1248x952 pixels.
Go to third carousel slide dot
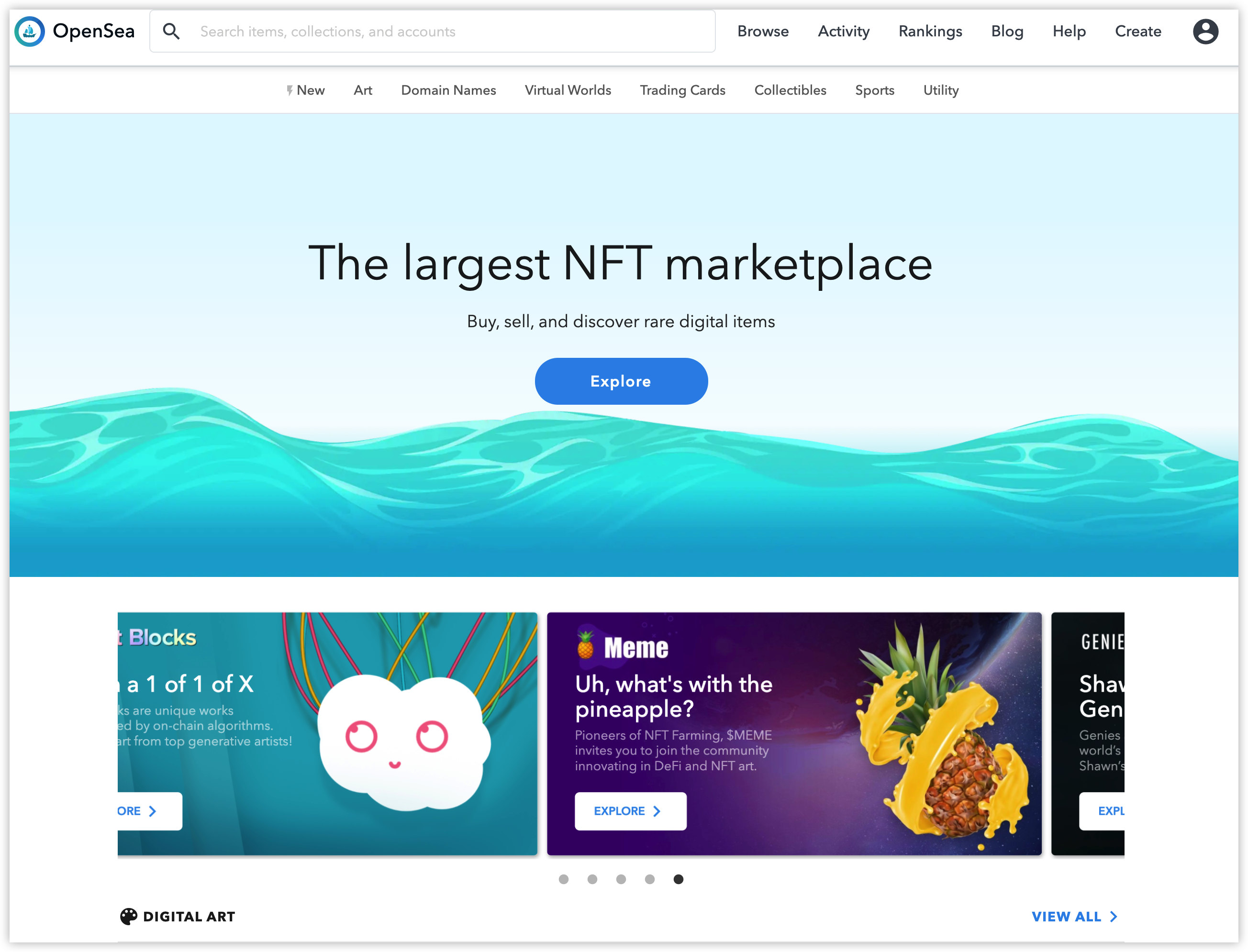pos(621,879)
